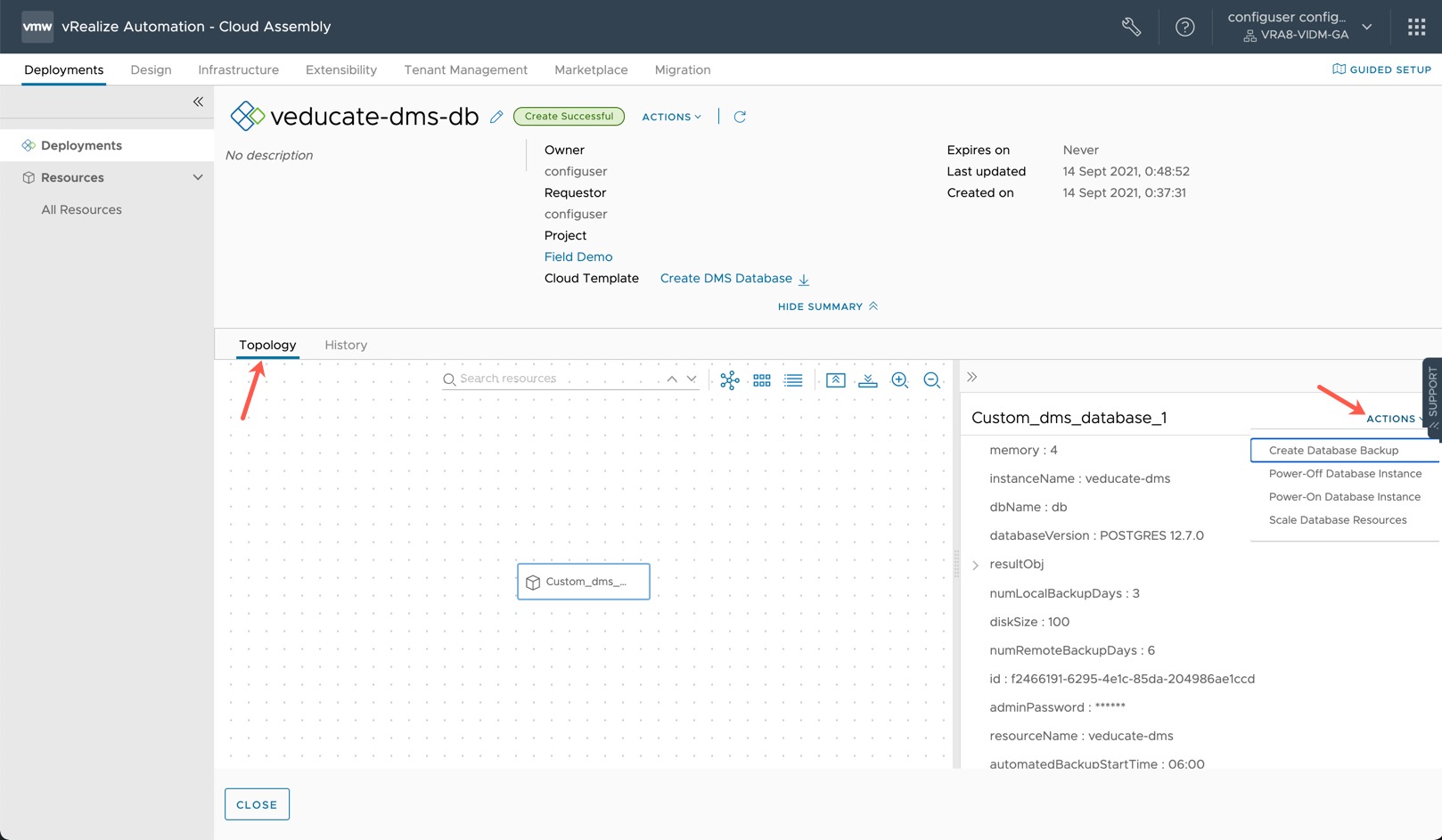
Task: Switch to topology graph view icon
Action: [x=730, y=380]
